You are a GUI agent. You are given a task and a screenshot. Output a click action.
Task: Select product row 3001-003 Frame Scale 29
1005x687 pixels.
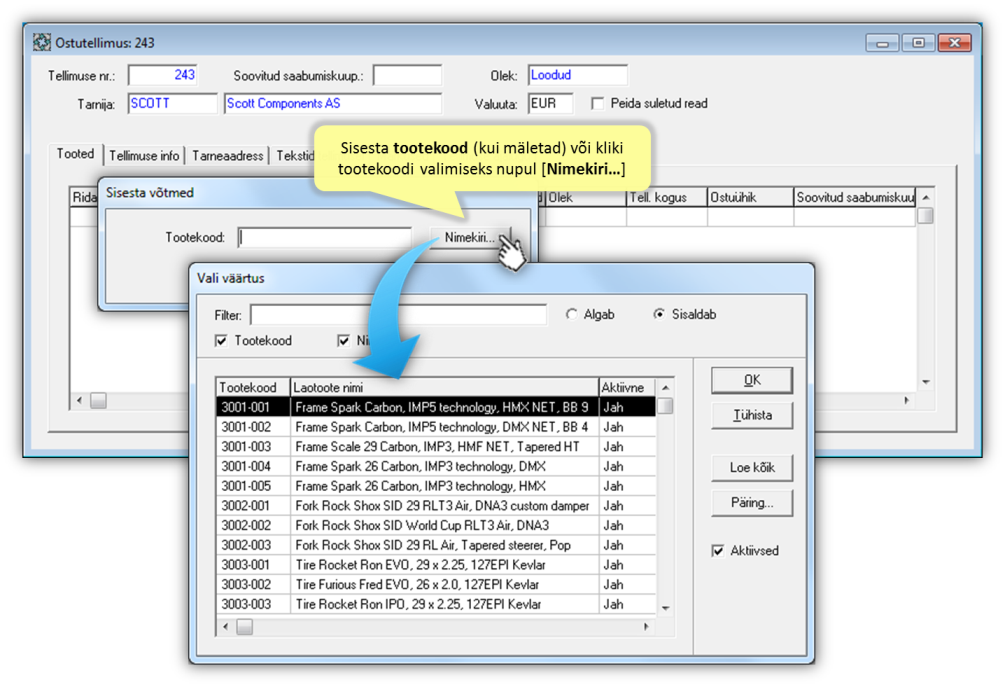pyautogui.click(x=436, y=447)
